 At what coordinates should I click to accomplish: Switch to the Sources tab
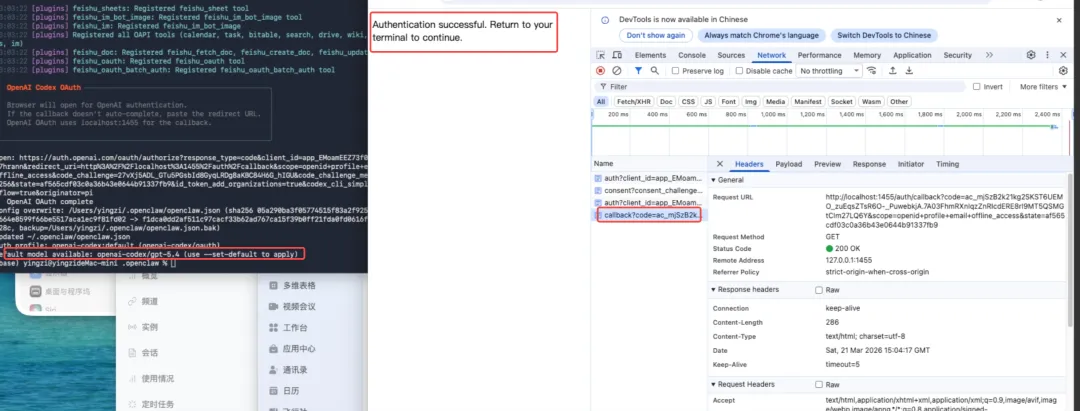coord(731,55)
